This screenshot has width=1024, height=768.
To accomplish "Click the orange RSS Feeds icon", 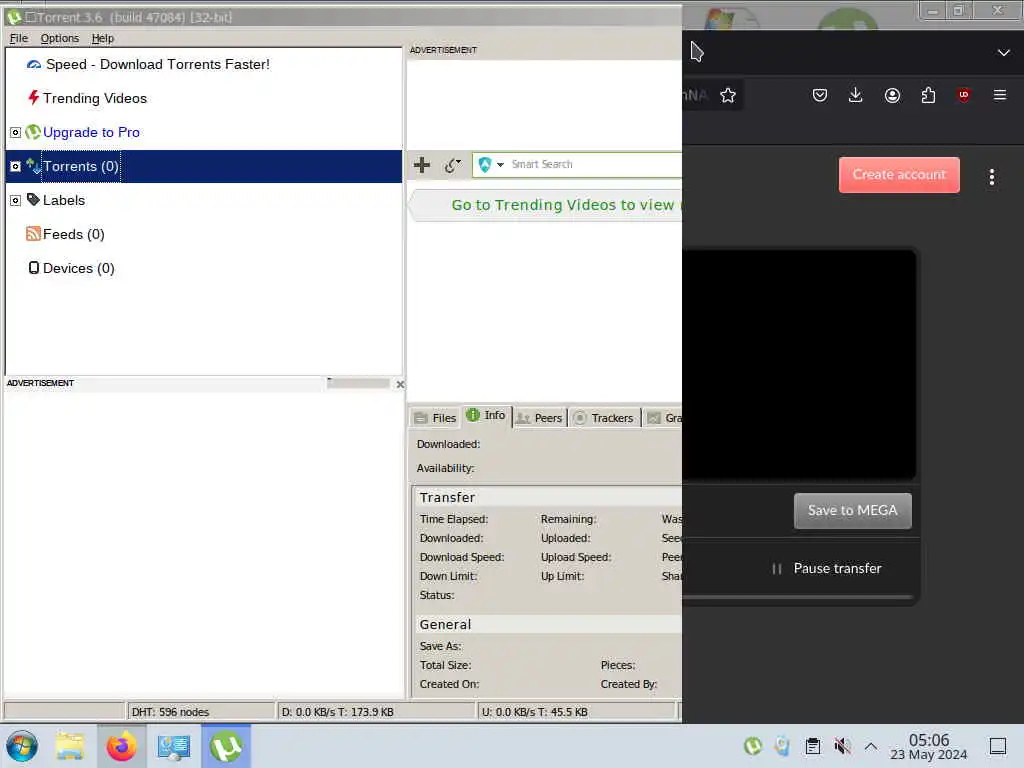I will 33,234.
